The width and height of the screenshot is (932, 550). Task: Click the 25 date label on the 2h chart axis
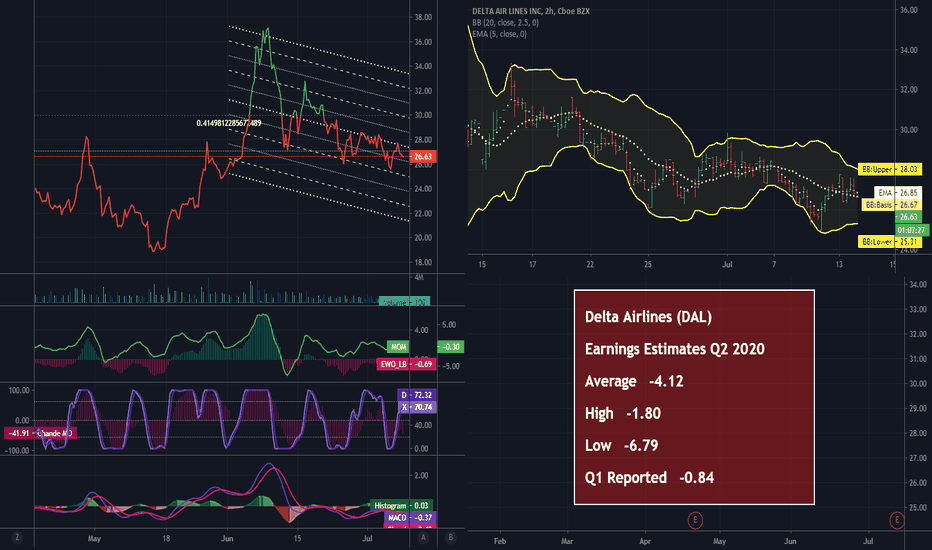(648, 265)
